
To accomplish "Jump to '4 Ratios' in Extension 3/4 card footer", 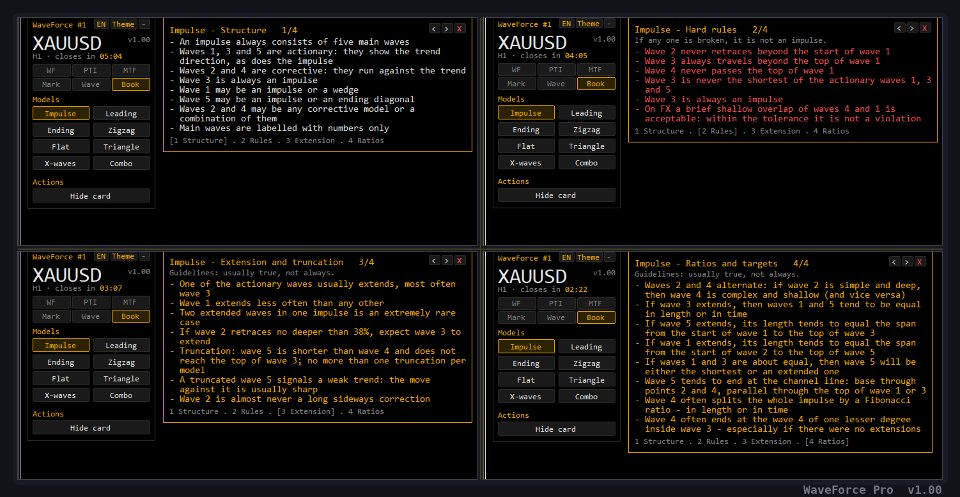I will coord(366,411).
